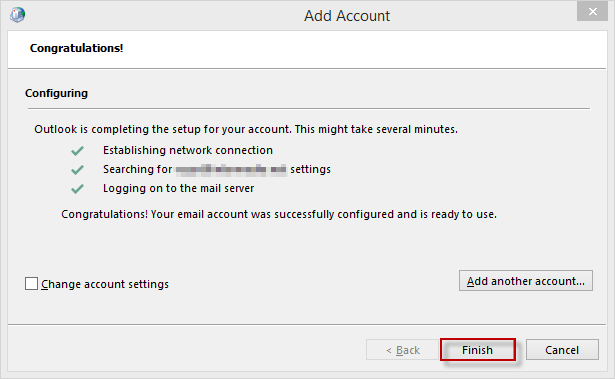
Task: Click the checkmark beside Searching for settings
Action: [77, 169]
